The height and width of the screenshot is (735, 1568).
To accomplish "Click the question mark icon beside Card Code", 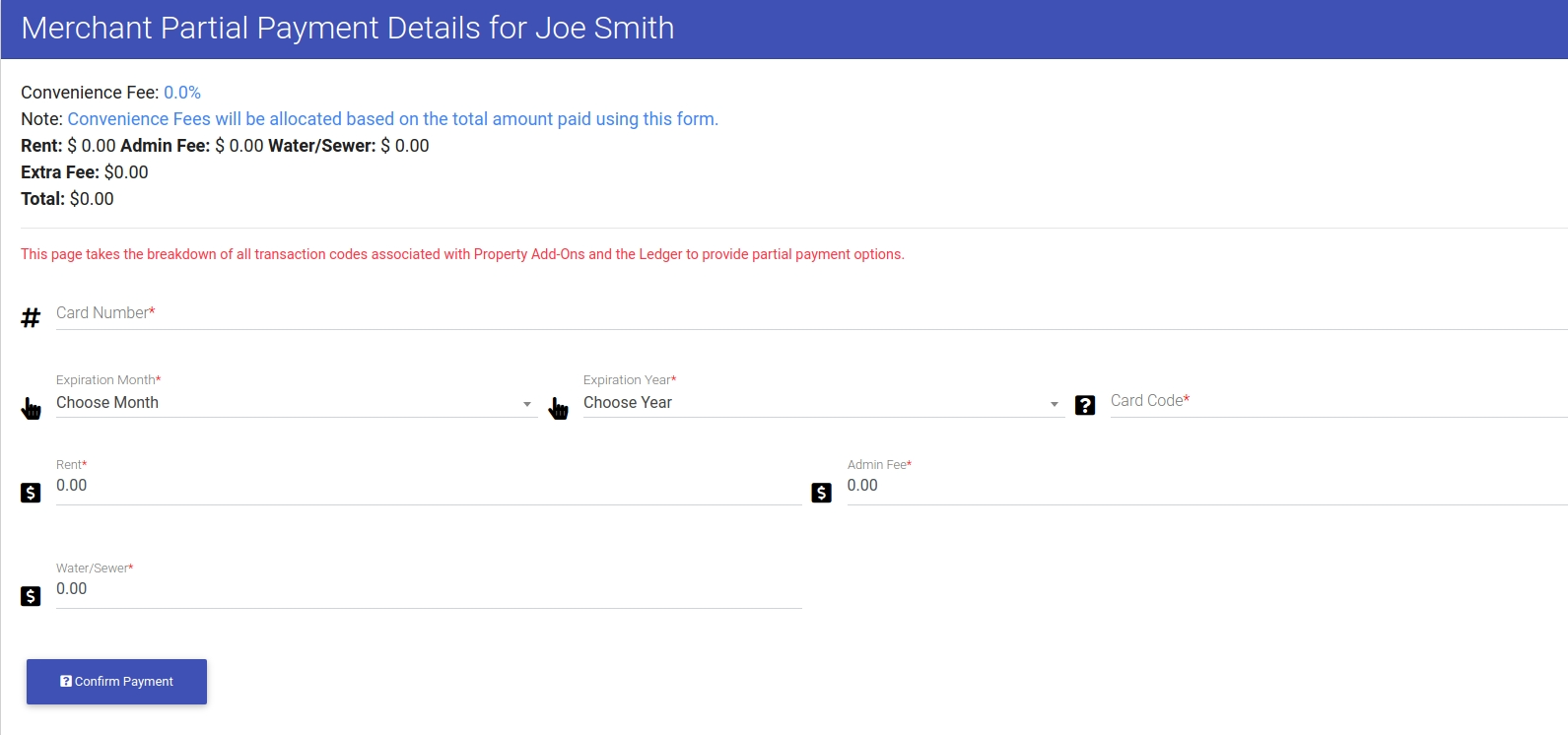I will point(1085,405).
